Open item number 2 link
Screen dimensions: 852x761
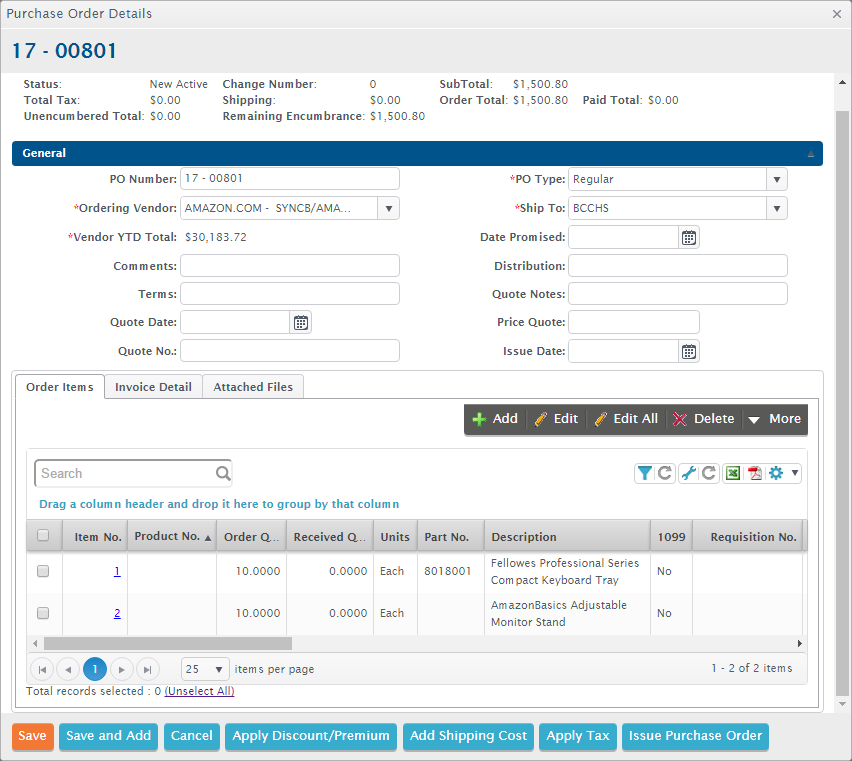(117, 613)
